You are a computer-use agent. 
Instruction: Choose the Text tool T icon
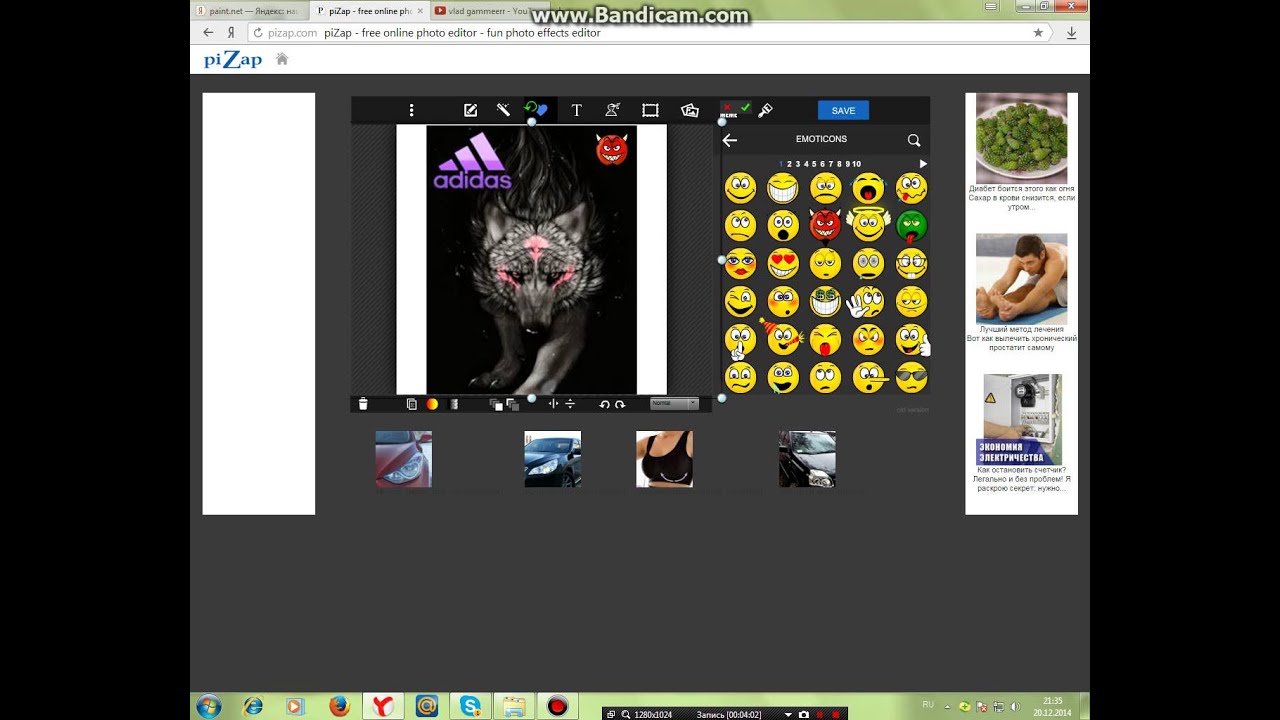tap(576, 110)
